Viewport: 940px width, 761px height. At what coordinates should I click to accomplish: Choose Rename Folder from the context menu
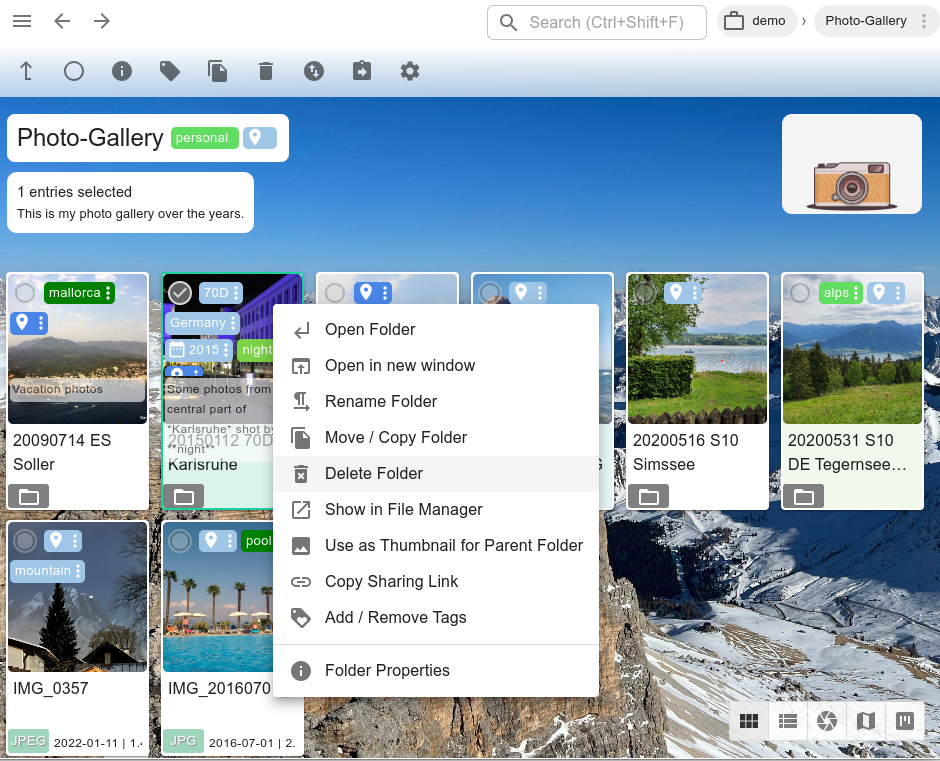(381, 401)
